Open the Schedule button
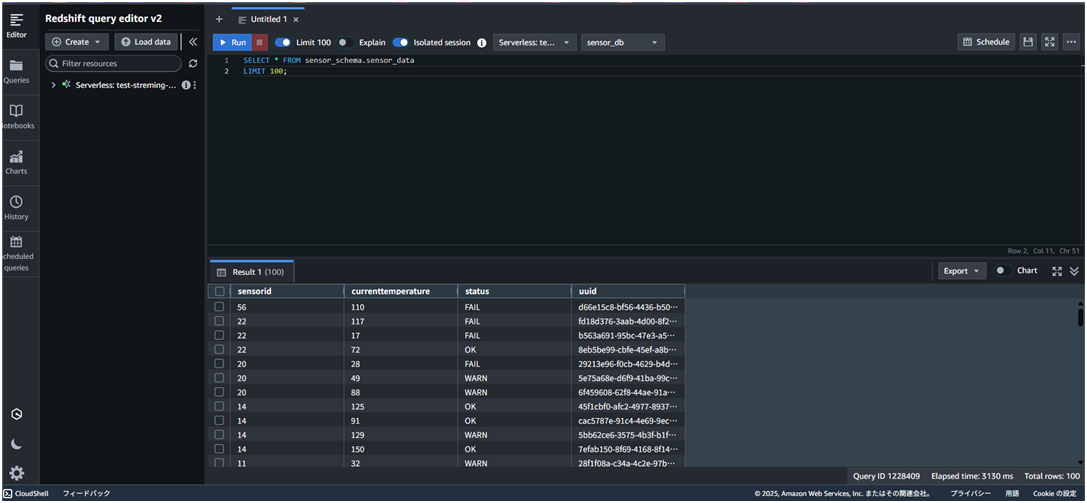Viewport: 1087px width, 503px height. tap(986, 42)
